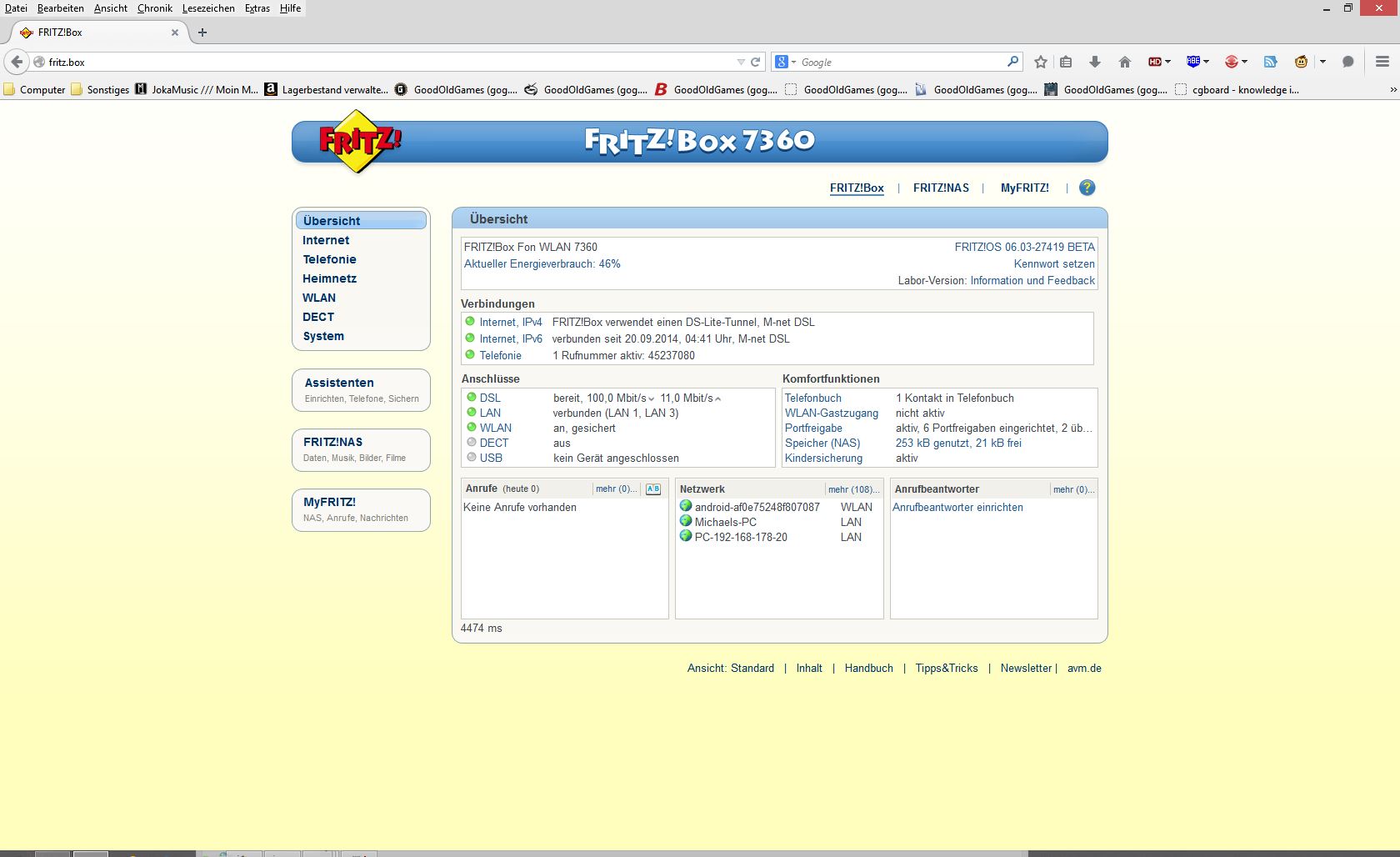
Task: Click the Aktueller Energieverbrauch link
Action: click(542, 263)
